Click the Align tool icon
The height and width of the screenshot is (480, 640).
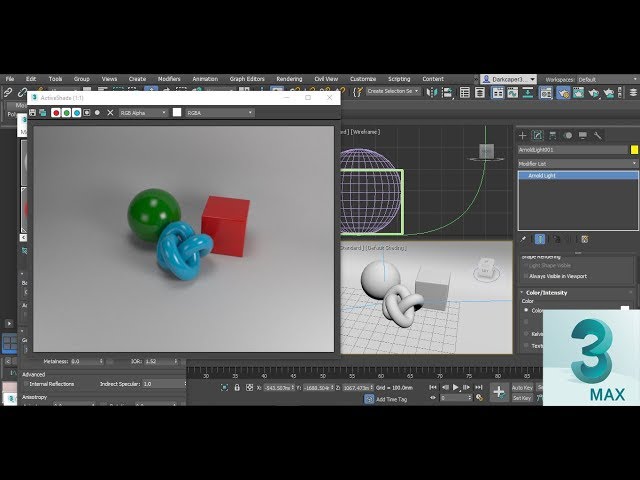(x=448, y=93)
